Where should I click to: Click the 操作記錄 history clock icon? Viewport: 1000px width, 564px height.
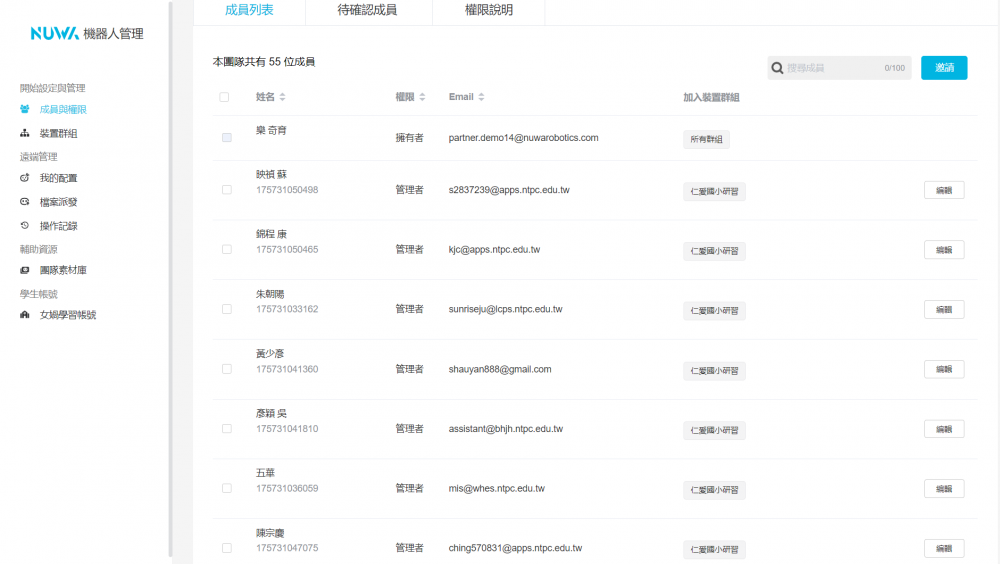point(24,226)
